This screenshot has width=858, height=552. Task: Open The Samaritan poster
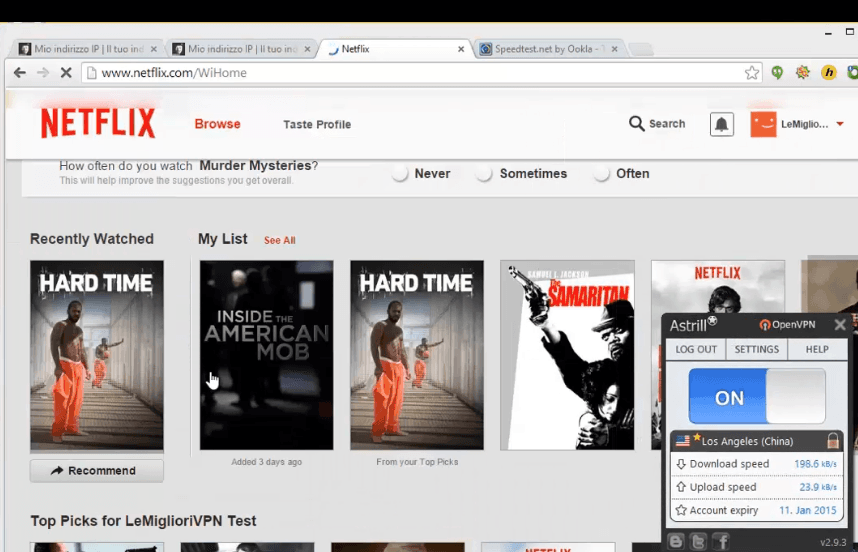point(567,355)
